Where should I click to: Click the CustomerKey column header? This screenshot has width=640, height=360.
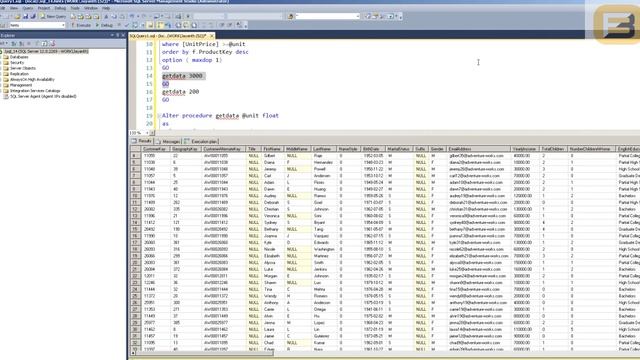[156, 149]
